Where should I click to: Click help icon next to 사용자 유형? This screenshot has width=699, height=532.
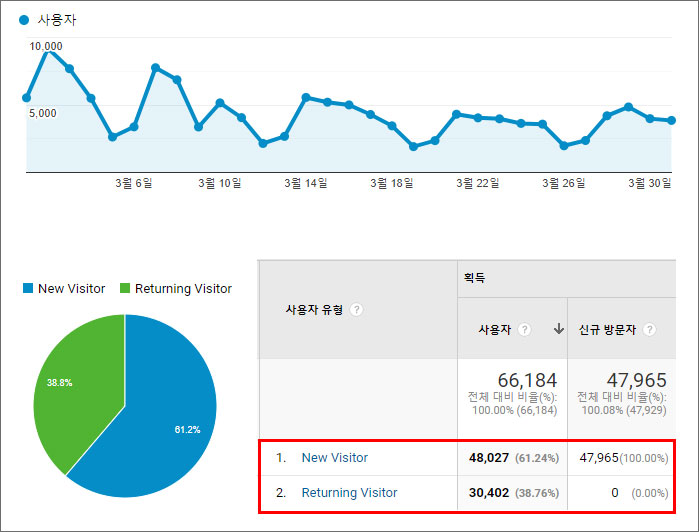(x=357, y=310)
